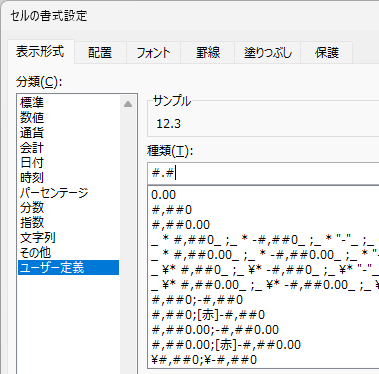Choose 通貨 category
379x374 pixels.
click(x=68, y=132)
